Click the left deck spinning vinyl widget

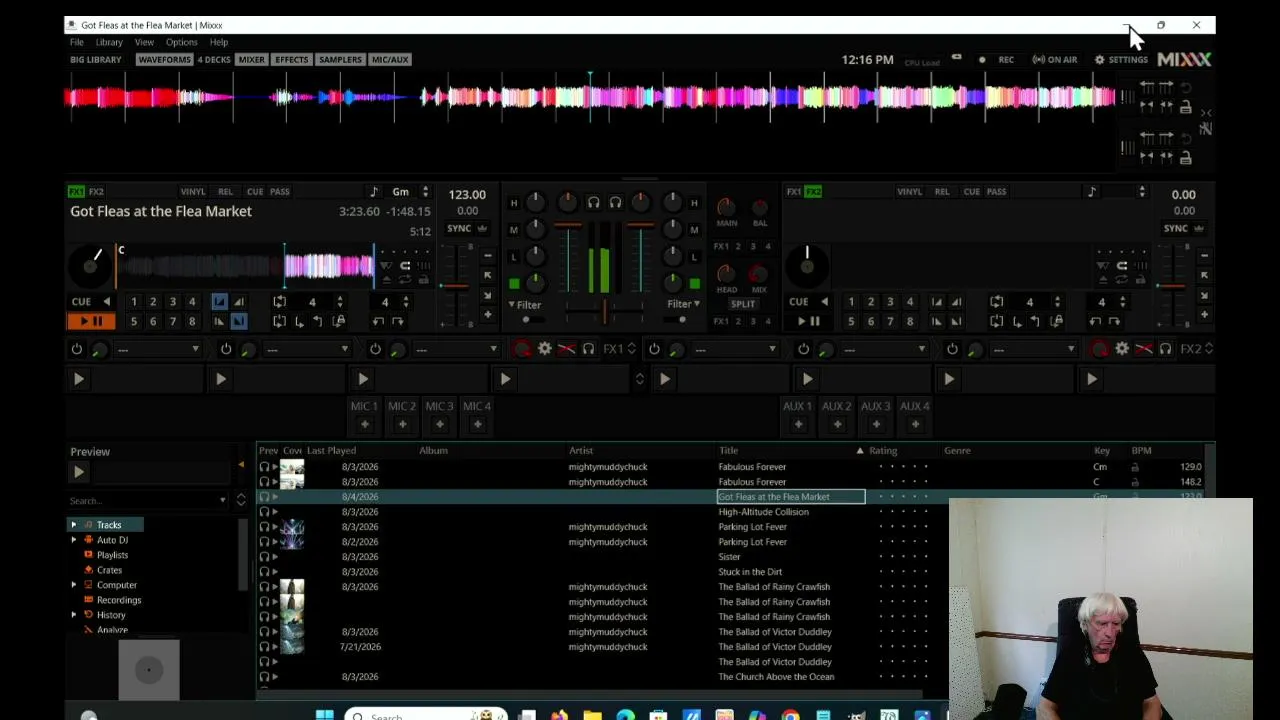click(91, 265)
